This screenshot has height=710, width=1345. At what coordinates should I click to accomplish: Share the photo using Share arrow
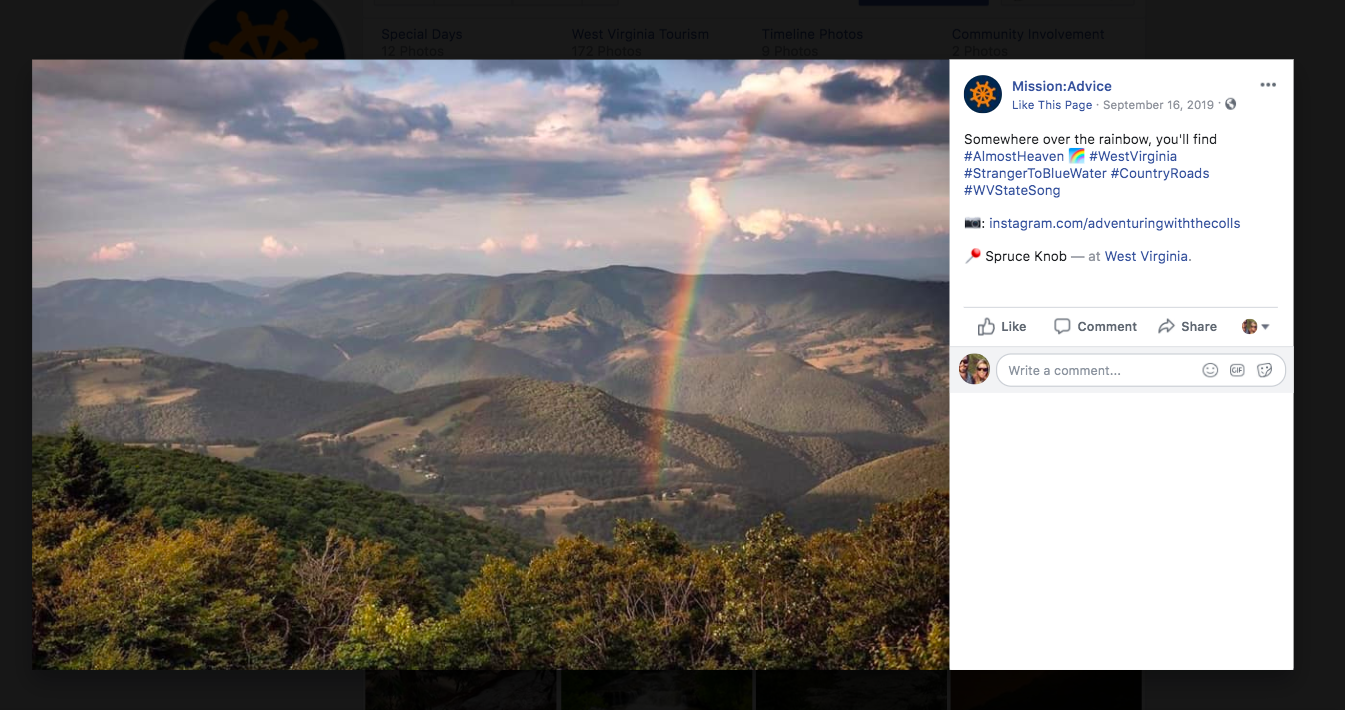(1187, 326)
